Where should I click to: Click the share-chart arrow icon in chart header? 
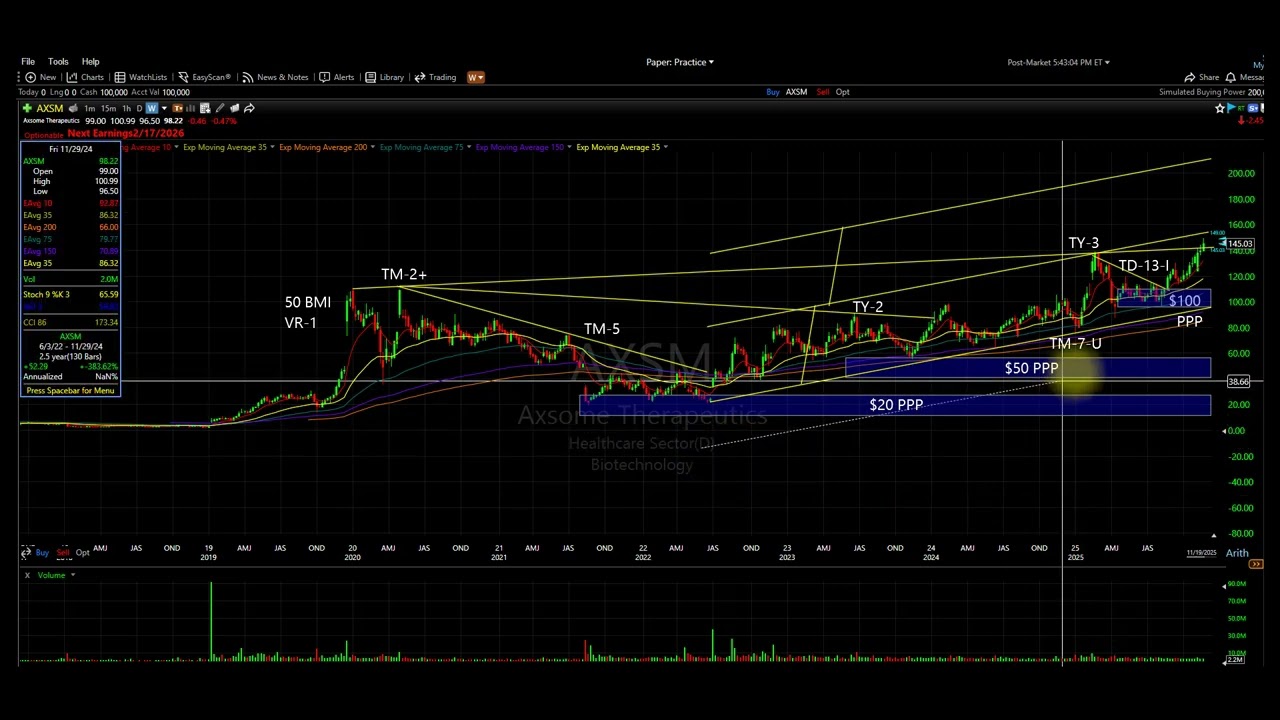click(x=249, y=108)
